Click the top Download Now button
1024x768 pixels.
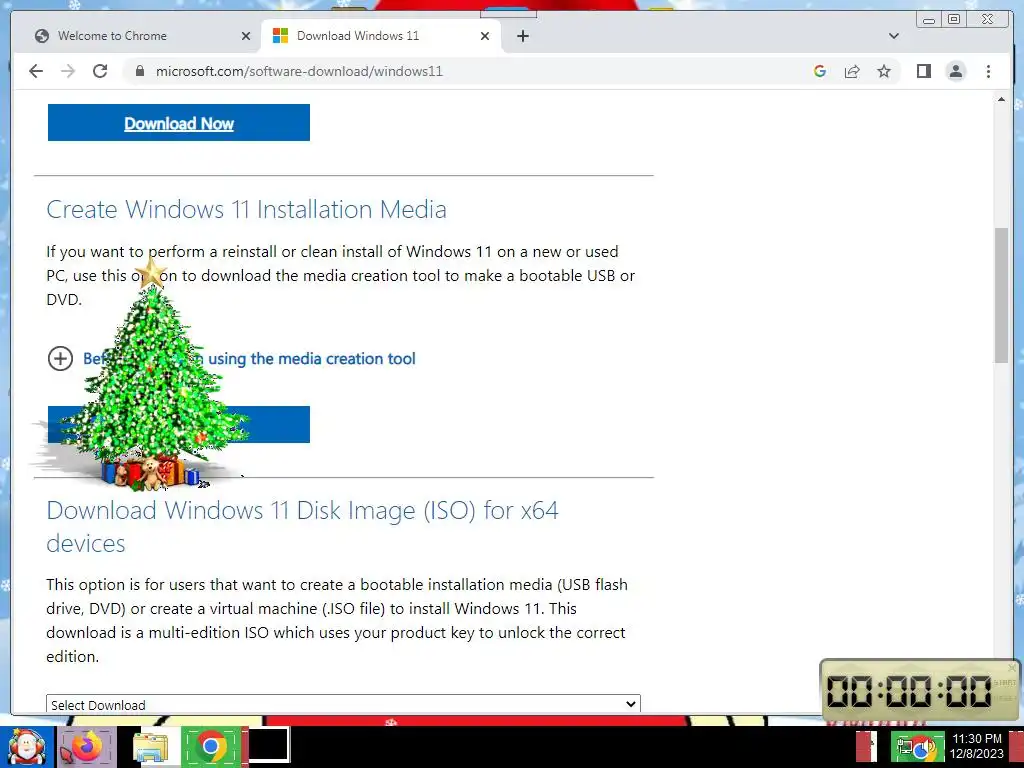[x=178, y=123]
